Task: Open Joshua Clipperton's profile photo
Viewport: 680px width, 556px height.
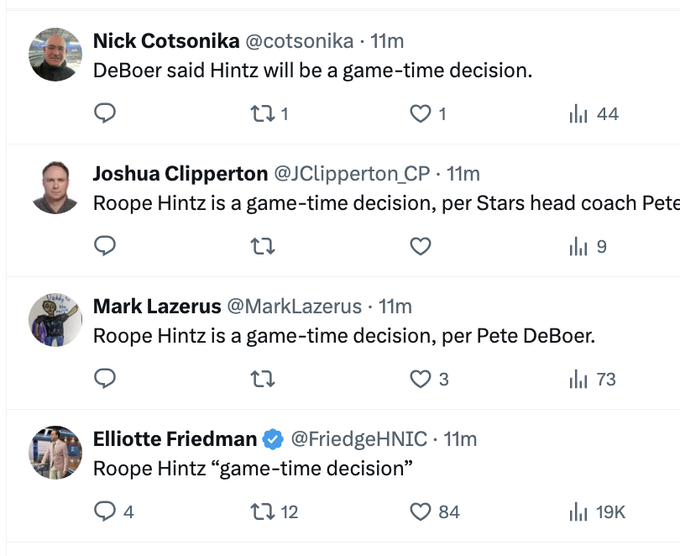Action: click(x=55, y=188)
